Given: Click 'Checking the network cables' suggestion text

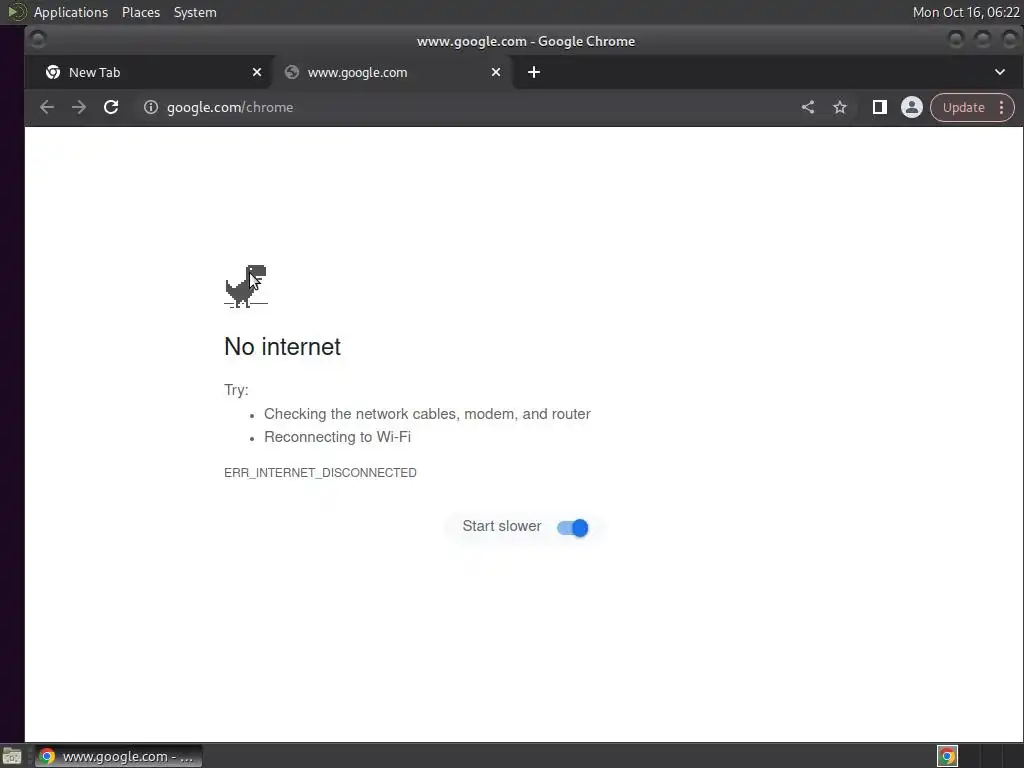Looking at the screenshot, I should point(427,414).
